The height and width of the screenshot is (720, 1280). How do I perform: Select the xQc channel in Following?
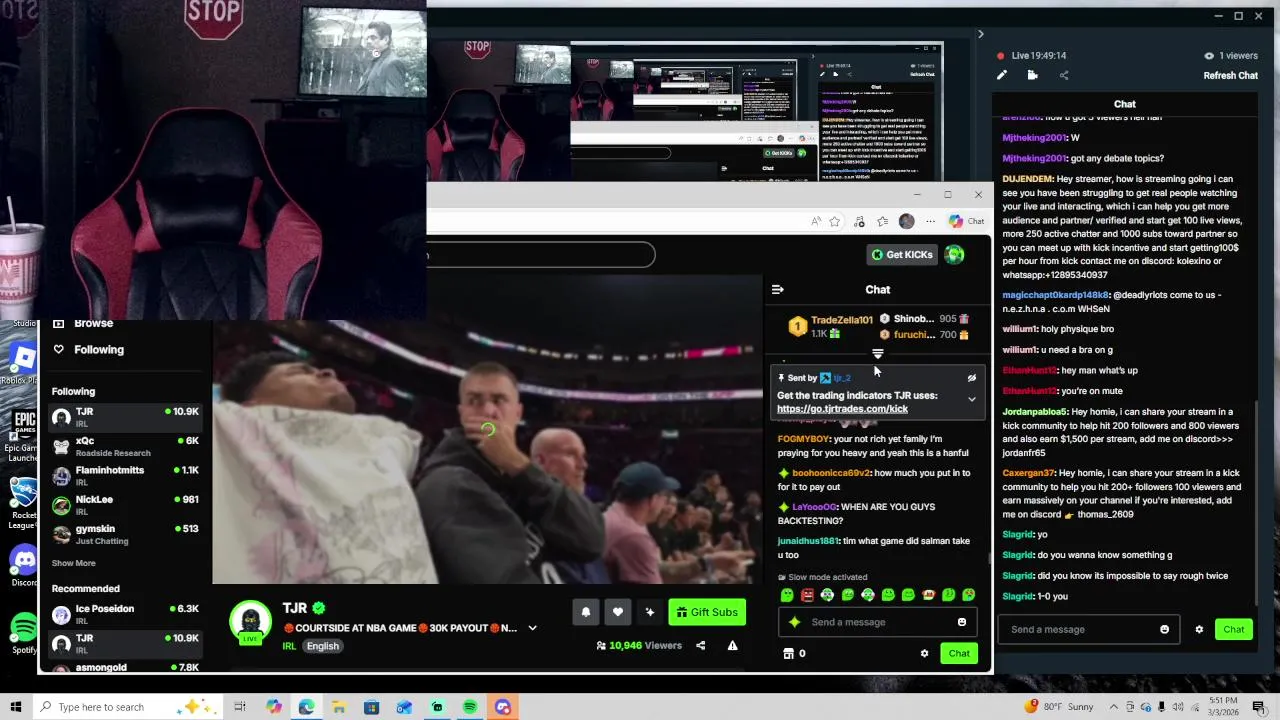point(125,446)
